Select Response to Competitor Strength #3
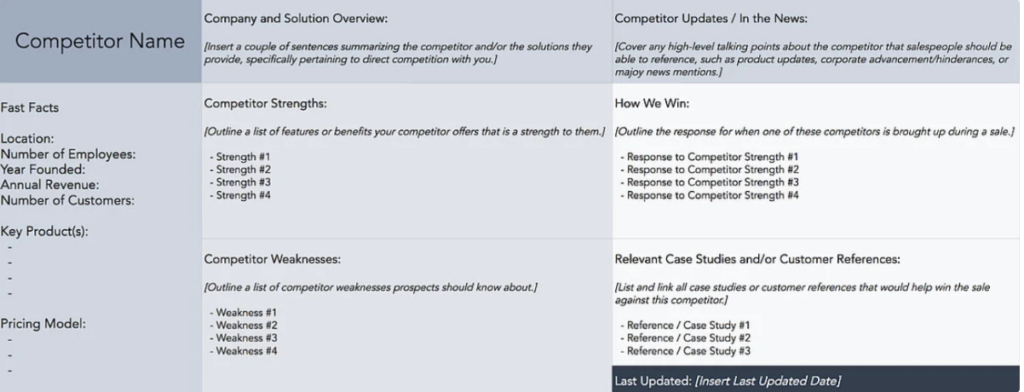 [710, 182]
